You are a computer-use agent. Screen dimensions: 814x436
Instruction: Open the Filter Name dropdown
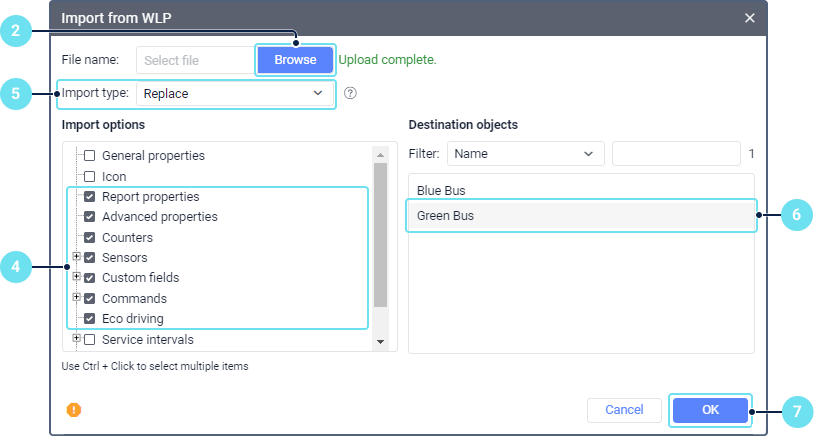click(x=526, y=154)
